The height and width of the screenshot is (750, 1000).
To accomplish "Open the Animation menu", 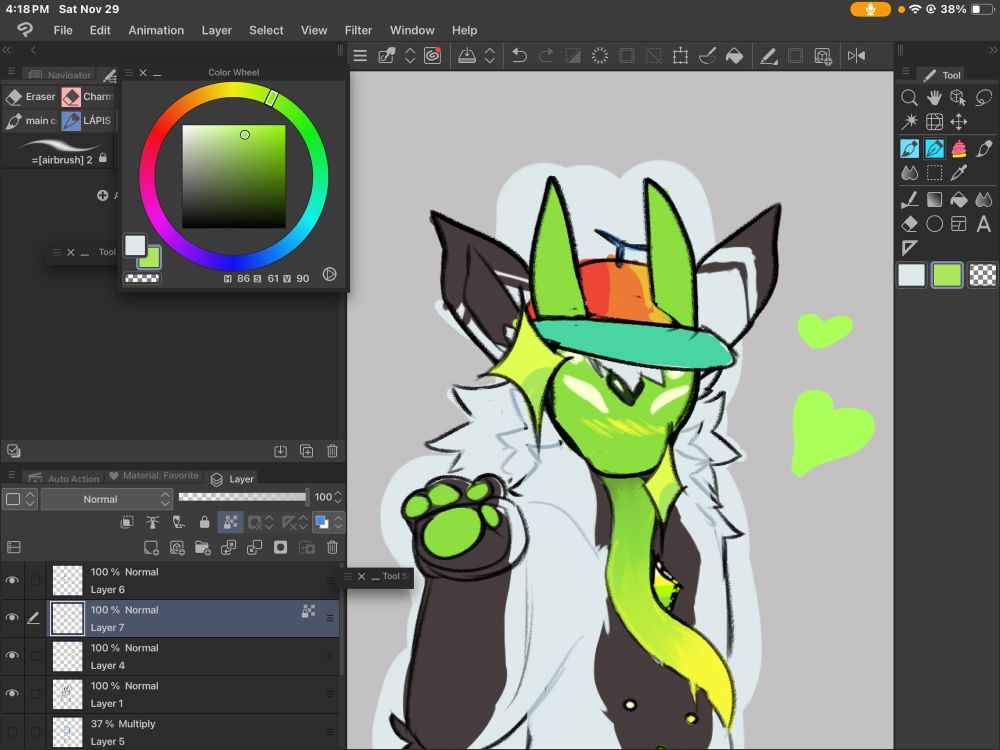I will tap(156, 30).
